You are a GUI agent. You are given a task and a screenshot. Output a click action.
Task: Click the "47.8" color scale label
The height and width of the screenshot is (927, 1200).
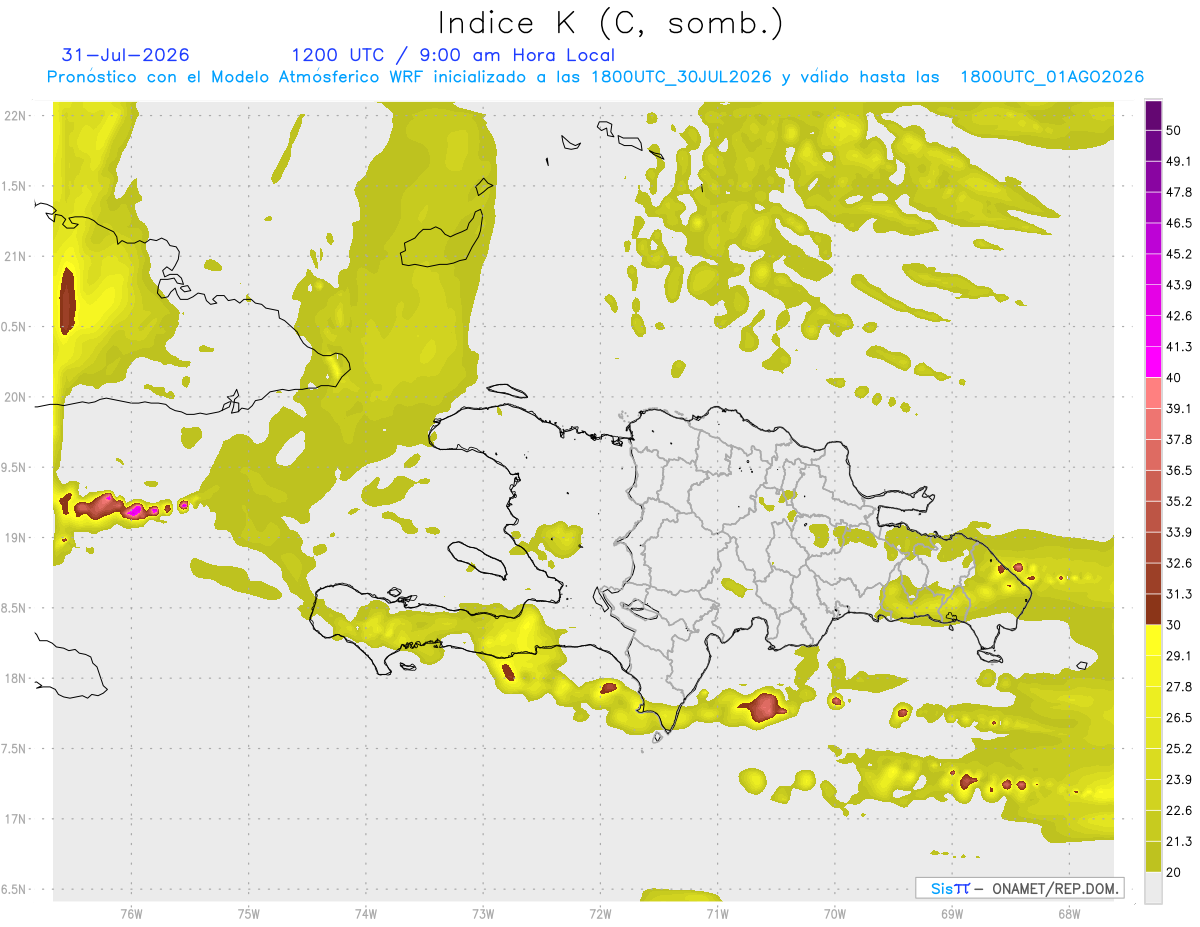pos(1179,192)
